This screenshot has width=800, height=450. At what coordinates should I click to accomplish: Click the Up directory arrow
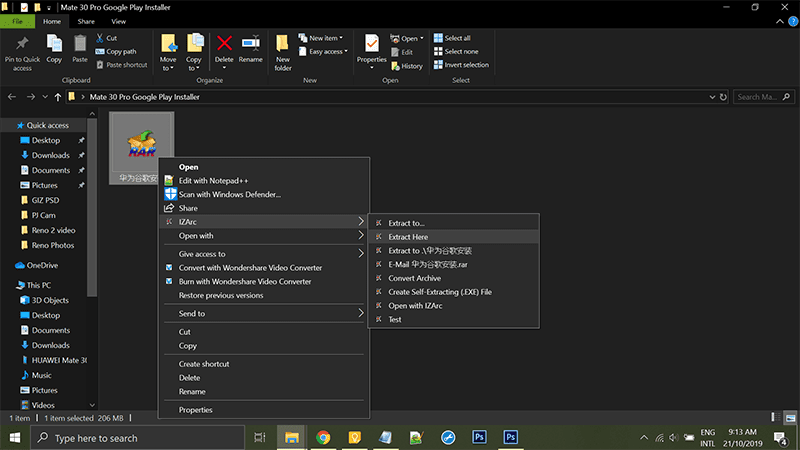click(x=58, y=97)
